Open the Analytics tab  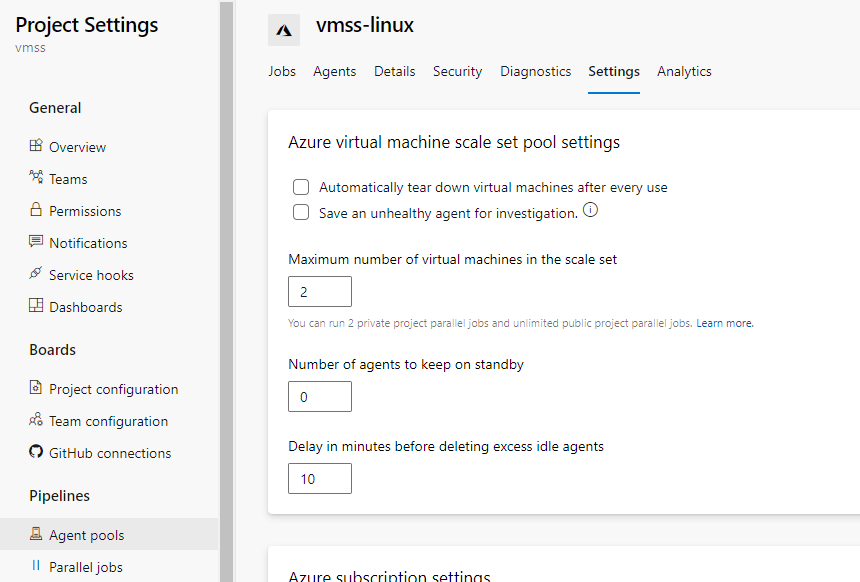[684, 71]
